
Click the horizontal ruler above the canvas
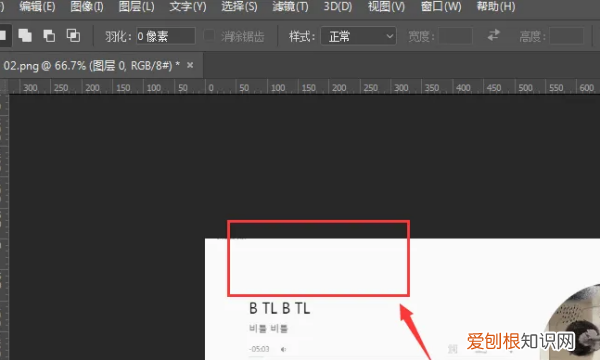coord(304,87)
